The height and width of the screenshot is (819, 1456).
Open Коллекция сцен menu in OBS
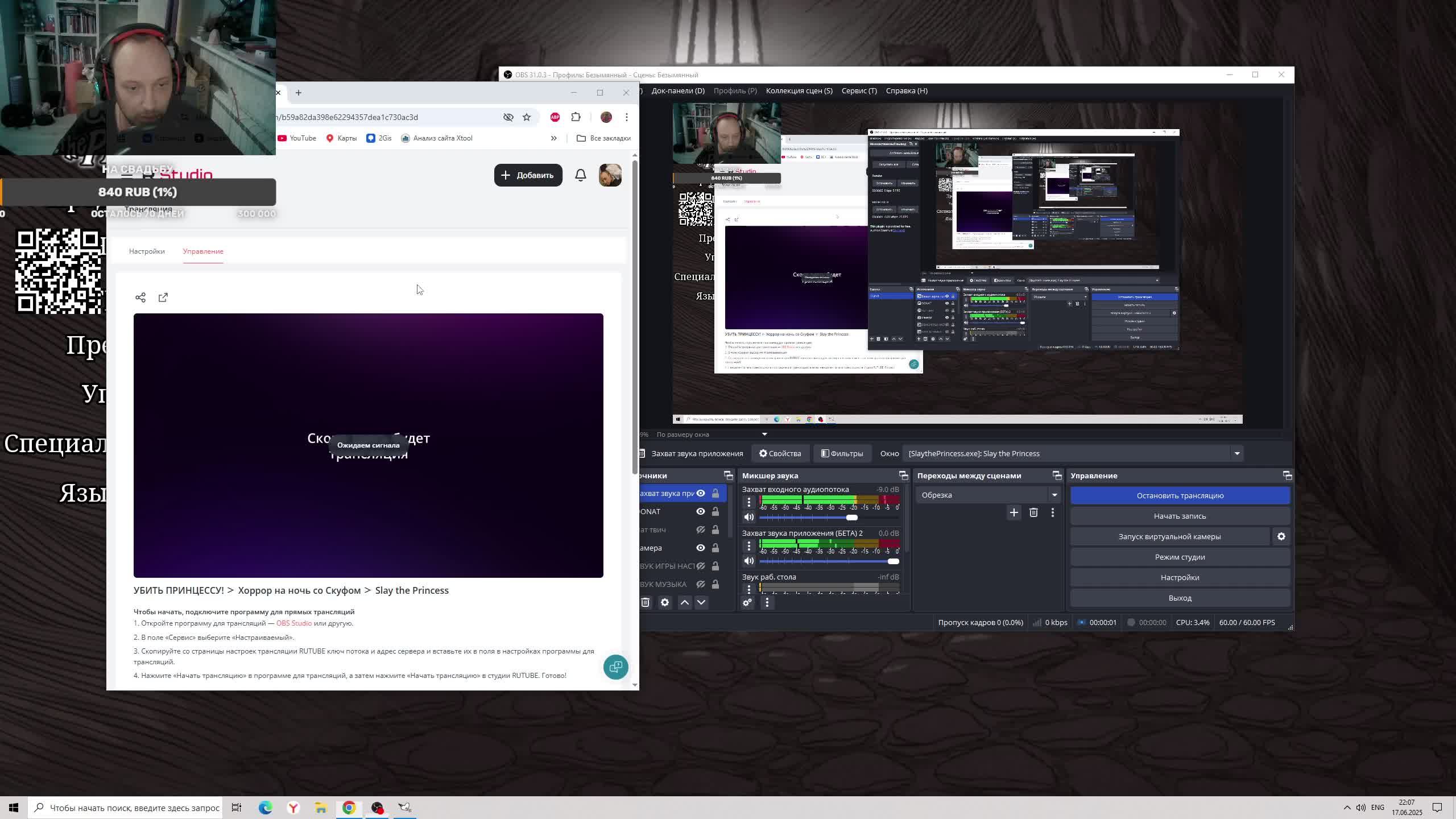point(799,90)
